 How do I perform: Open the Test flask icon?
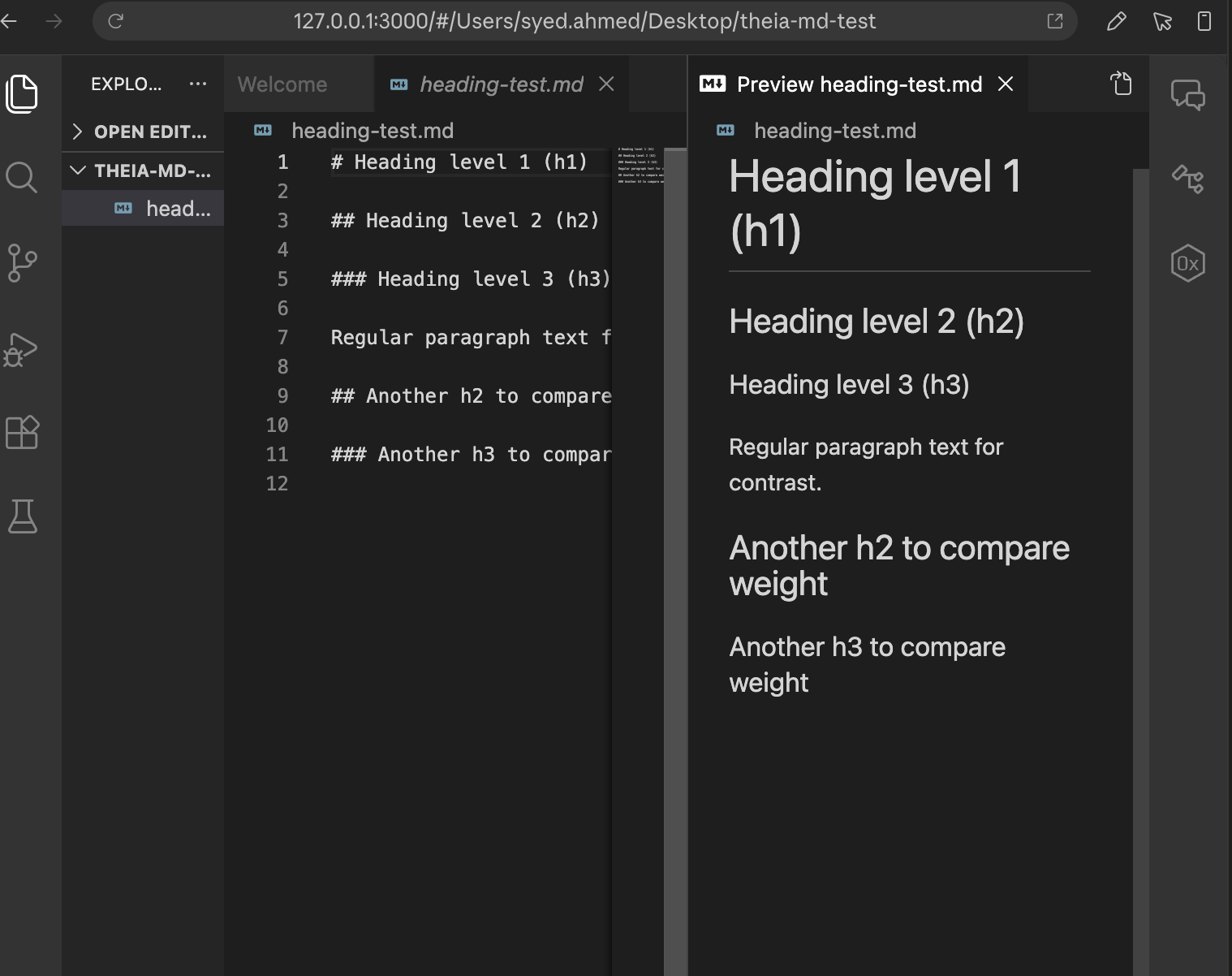(x=22, y=516)
